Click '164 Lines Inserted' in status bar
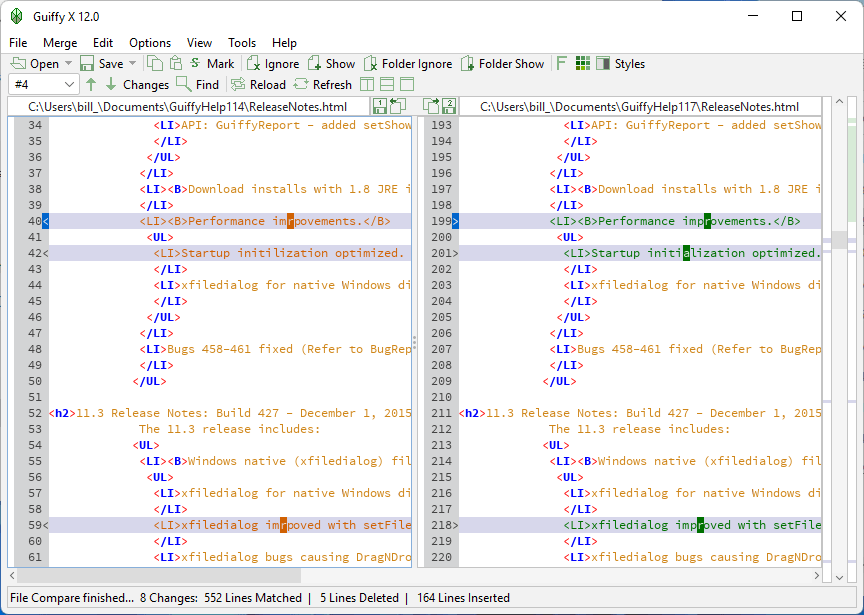Viewport: 864px width, 615px height. [463, 598]
